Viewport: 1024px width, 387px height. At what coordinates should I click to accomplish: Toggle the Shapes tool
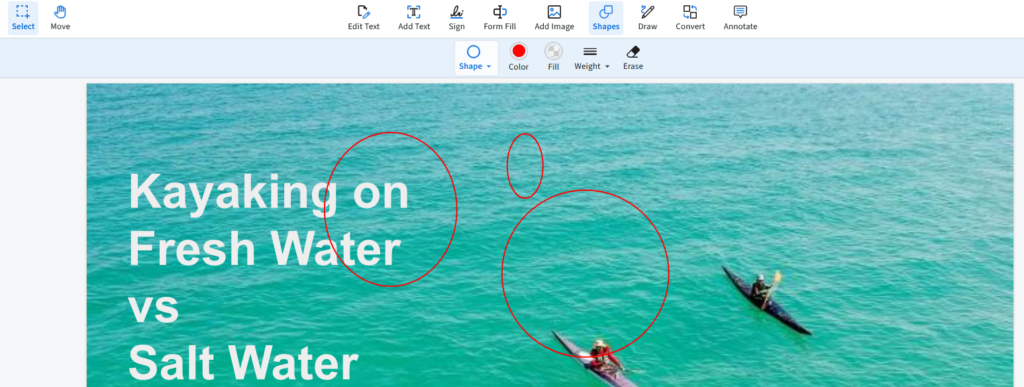point(606,18)
